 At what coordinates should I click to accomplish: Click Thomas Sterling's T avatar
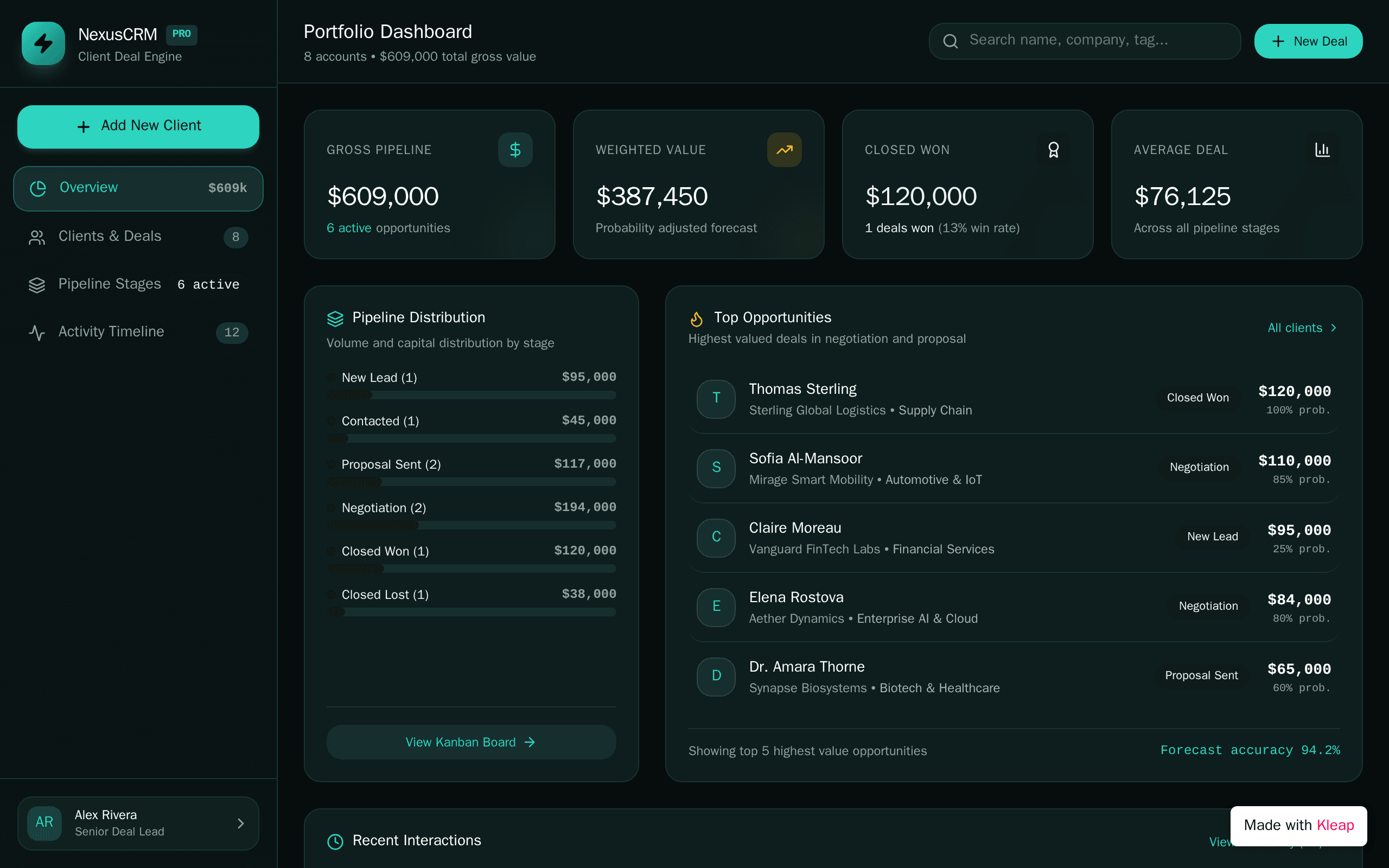pos(716,398)
